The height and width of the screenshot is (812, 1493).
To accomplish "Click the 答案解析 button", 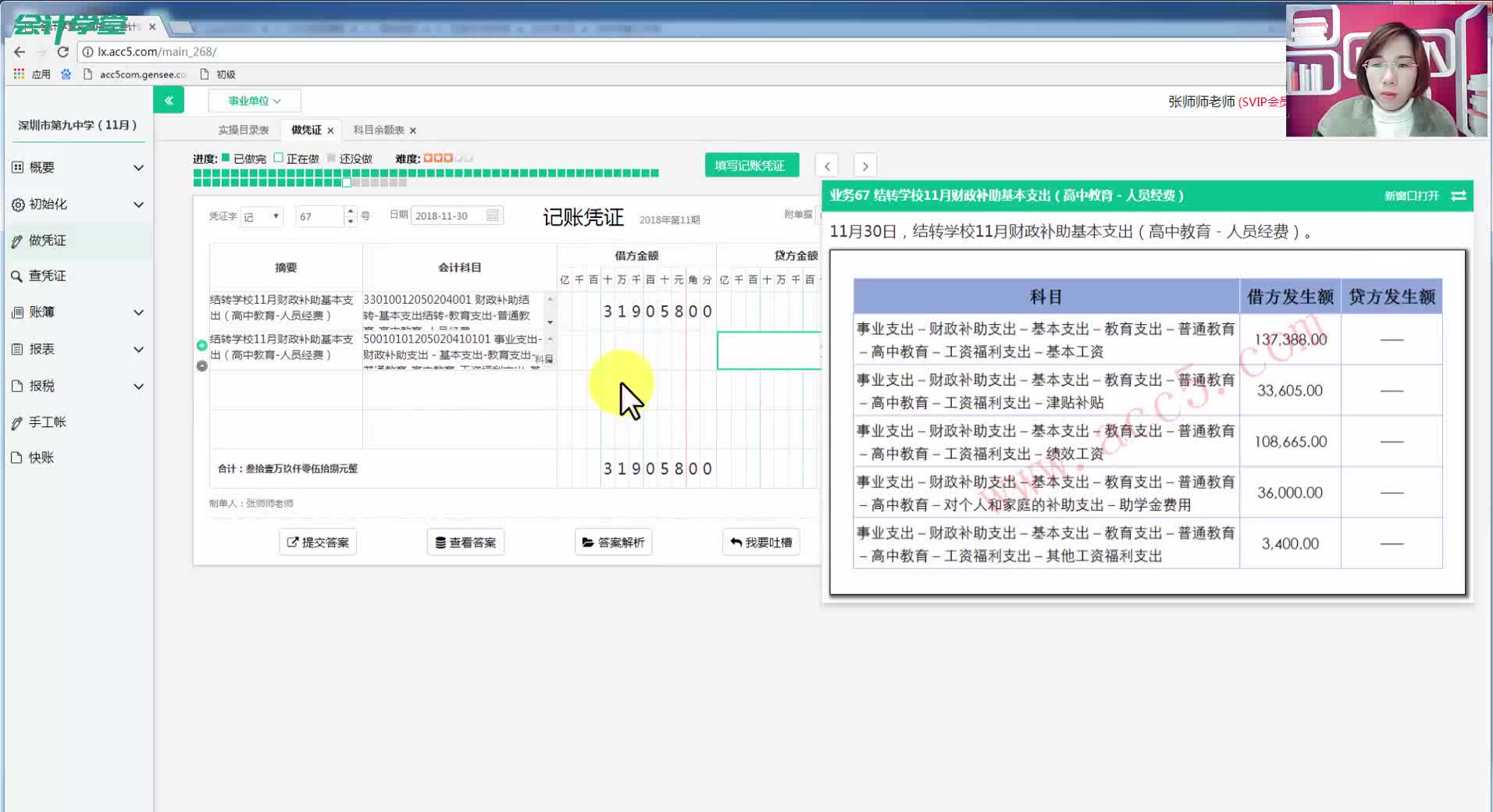I will click(614, 542).
